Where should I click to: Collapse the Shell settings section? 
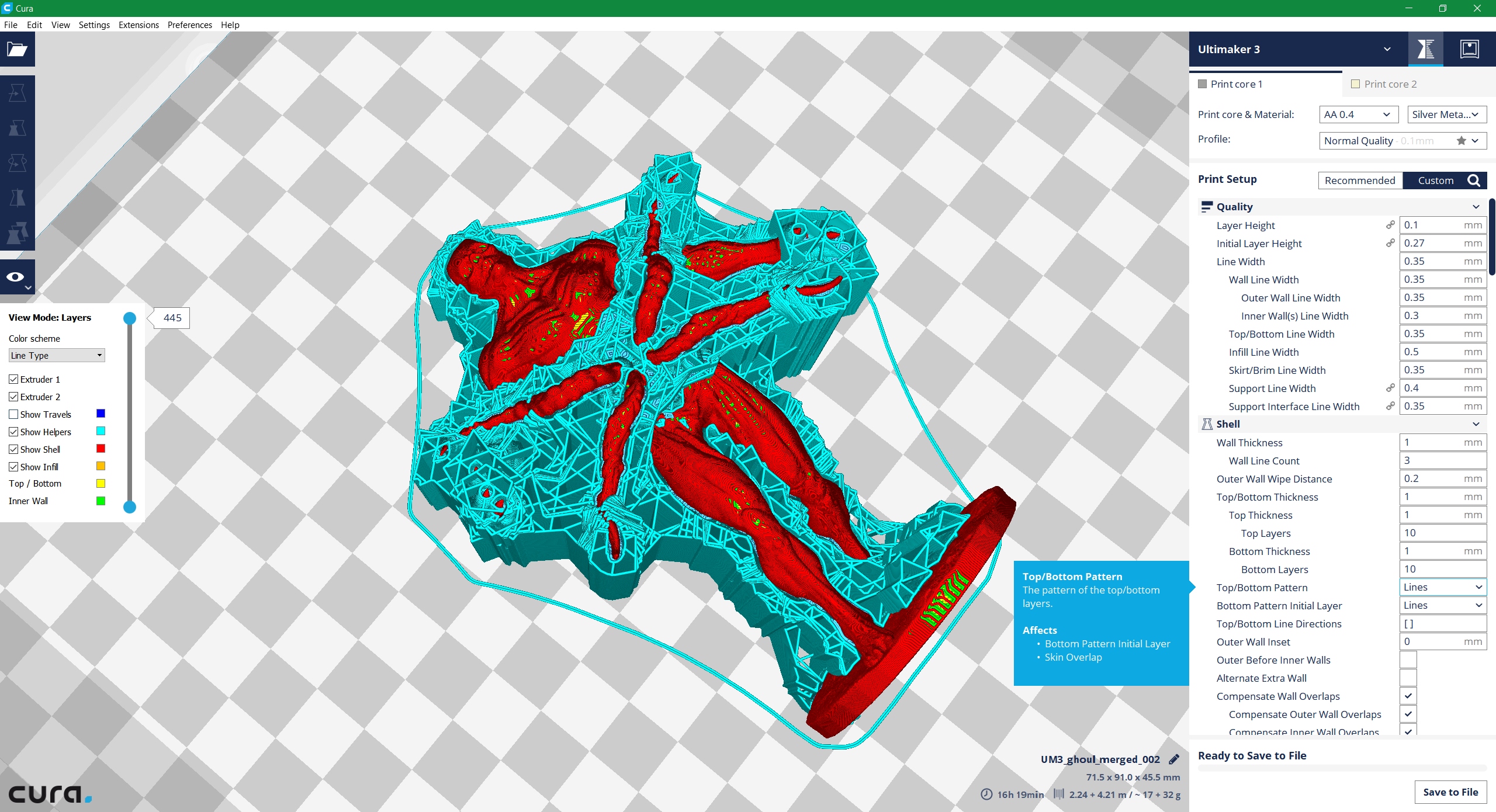(1476, 424)
